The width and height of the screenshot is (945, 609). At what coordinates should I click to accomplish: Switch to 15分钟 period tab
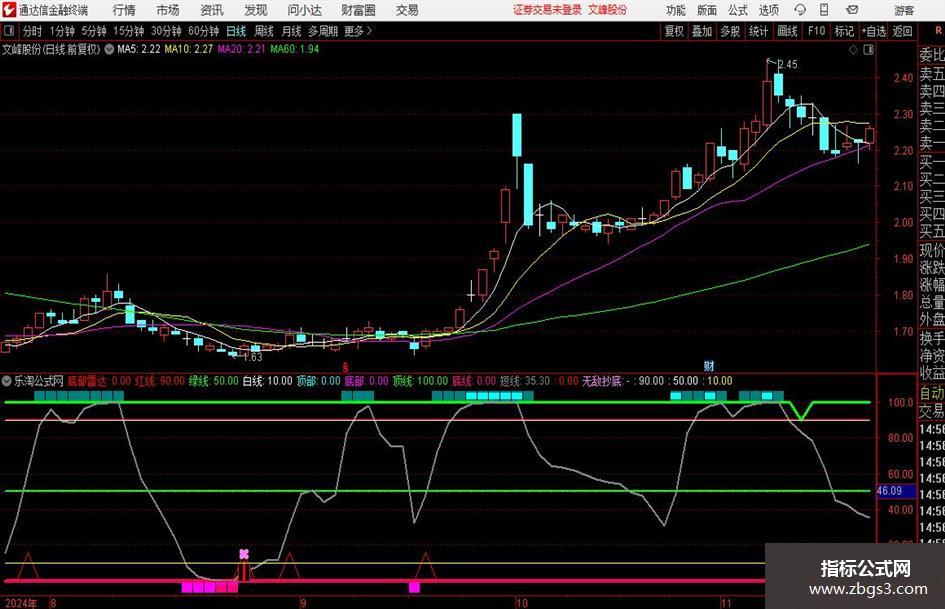pyautogui.click(x=129, y=31)
